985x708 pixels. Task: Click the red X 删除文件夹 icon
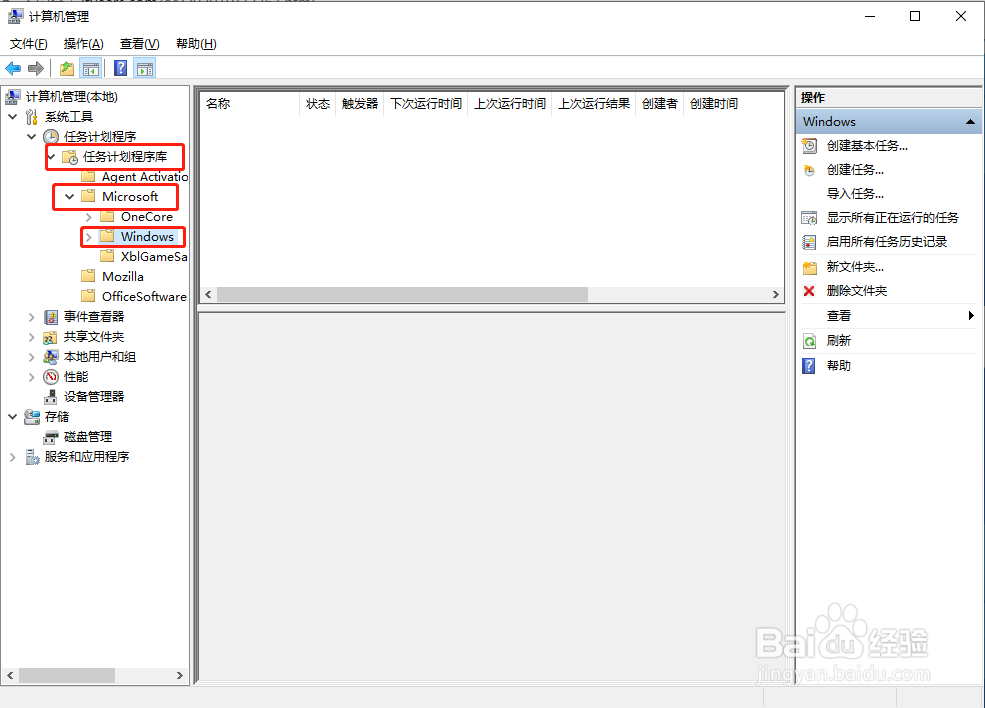[x=809, y=291]
